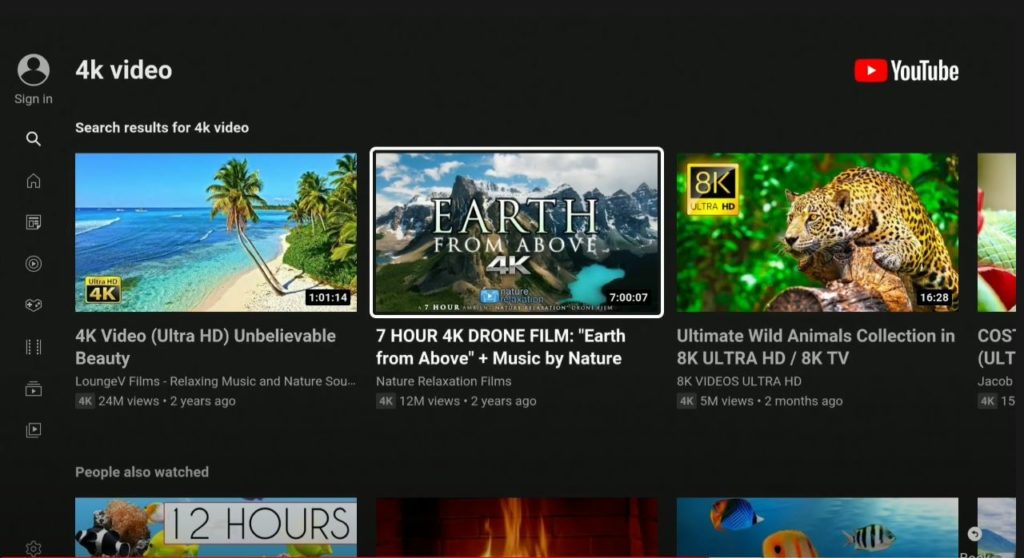Click the '4k video' page title

pyautogui.click(x=123, y=71)
